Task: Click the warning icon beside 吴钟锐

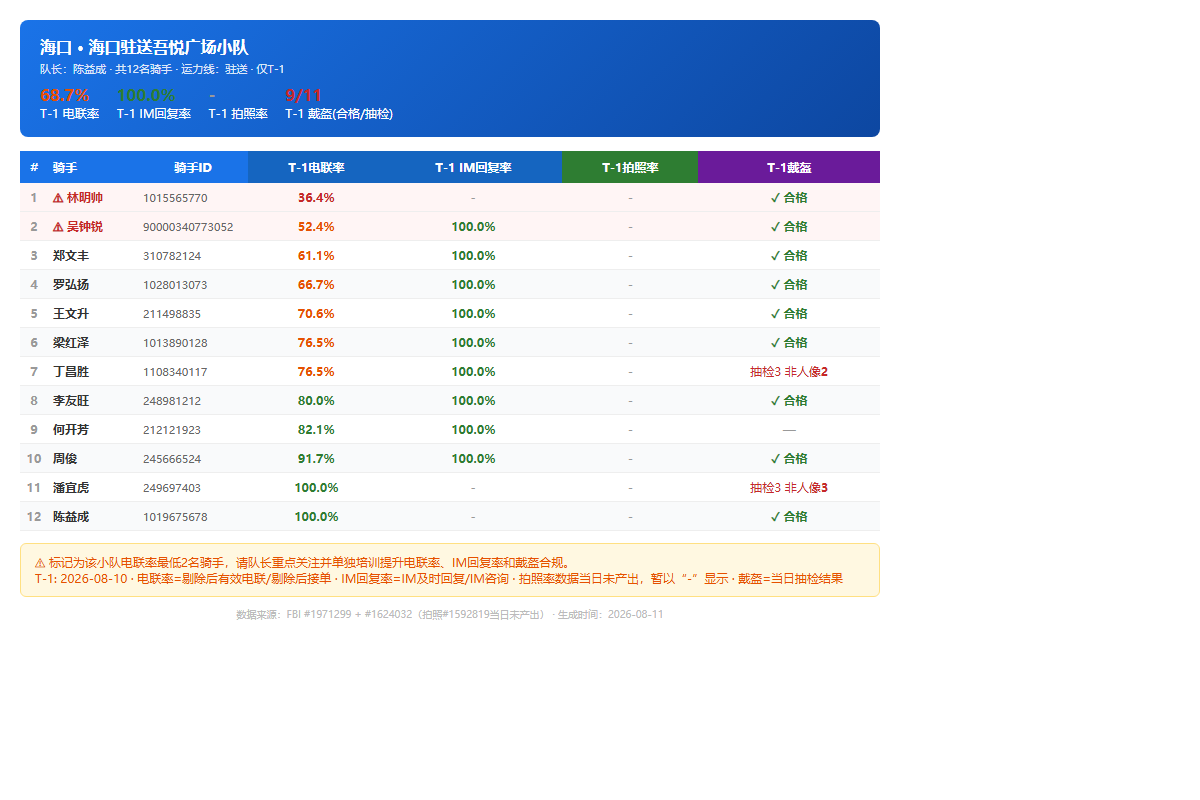Action: click(x=58, y=227)
